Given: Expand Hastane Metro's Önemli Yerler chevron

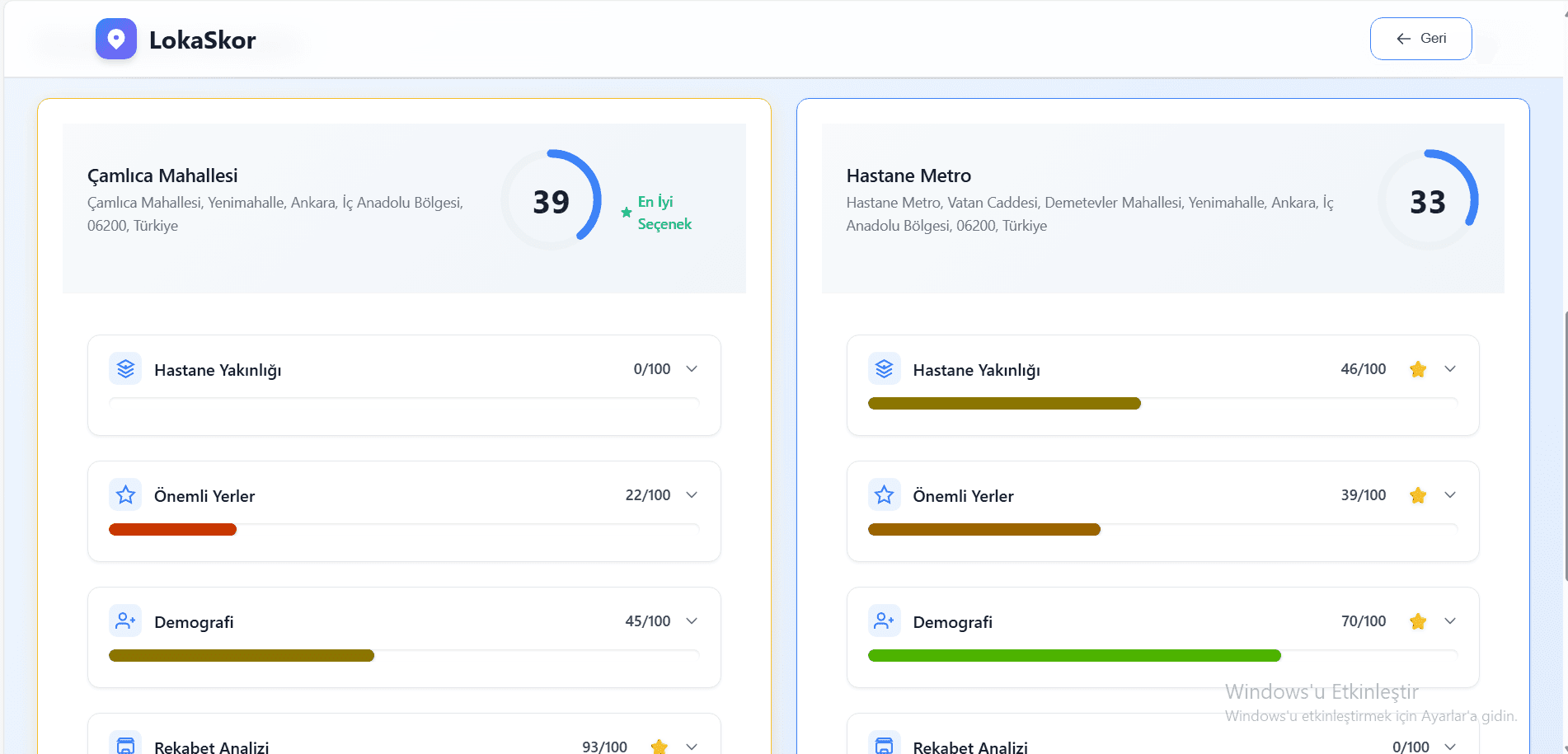Looking at the screenshot, I should point(1450,495).
